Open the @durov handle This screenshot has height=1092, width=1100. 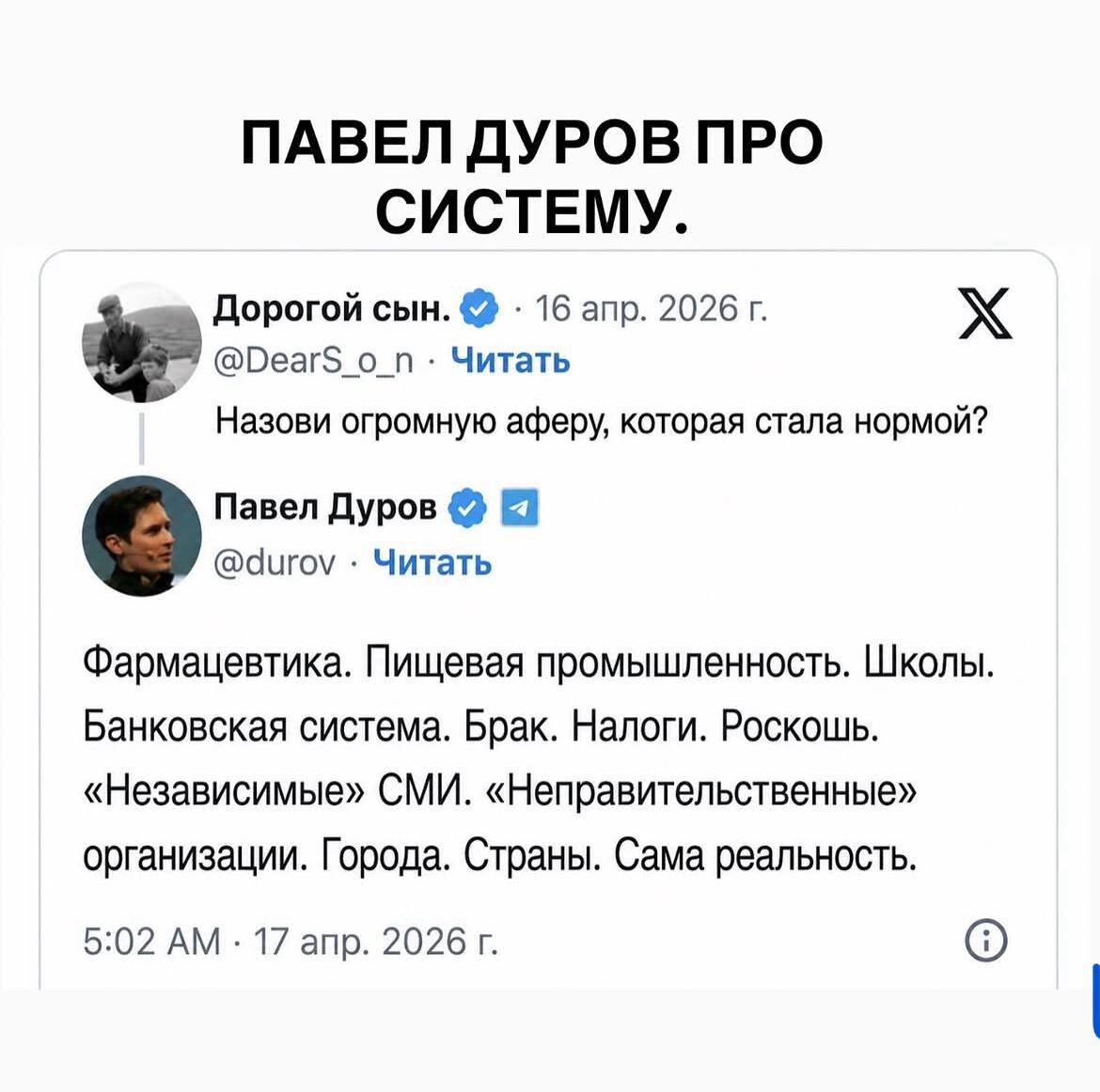tap(275, 563)
